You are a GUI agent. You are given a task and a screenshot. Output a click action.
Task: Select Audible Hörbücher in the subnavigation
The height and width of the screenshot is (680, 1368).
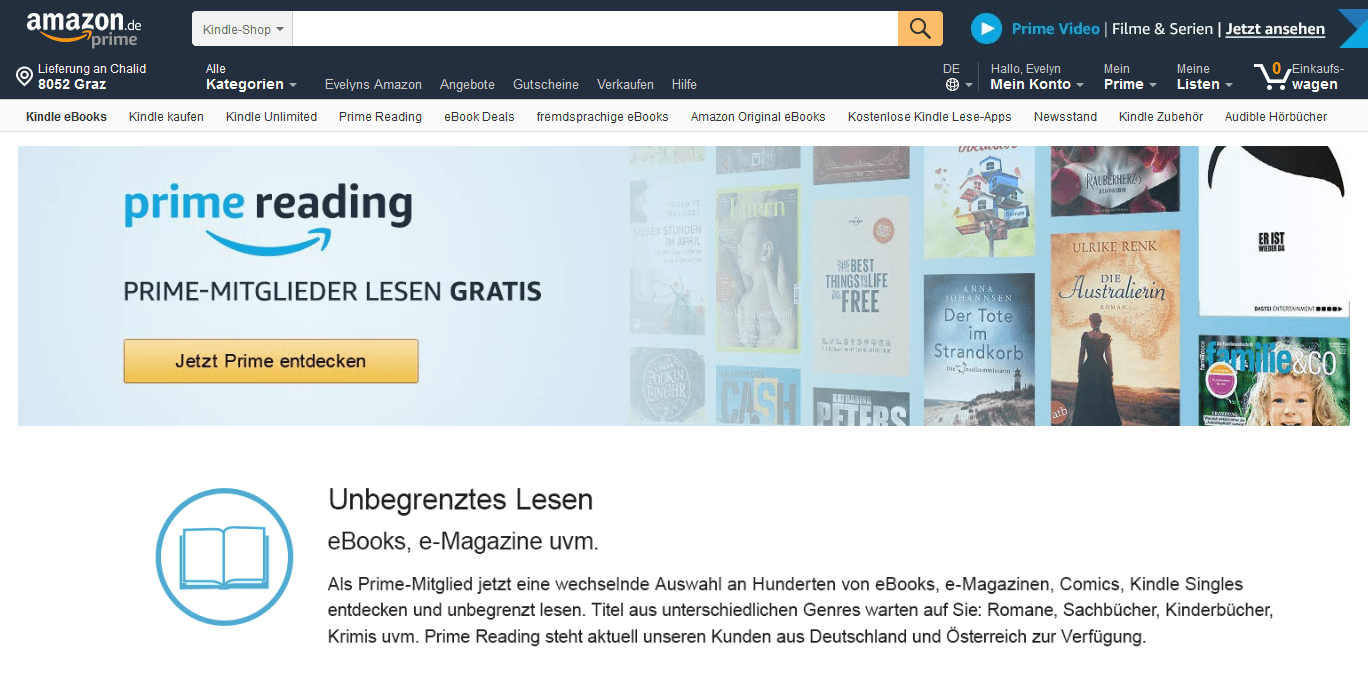coord(1276,117)
